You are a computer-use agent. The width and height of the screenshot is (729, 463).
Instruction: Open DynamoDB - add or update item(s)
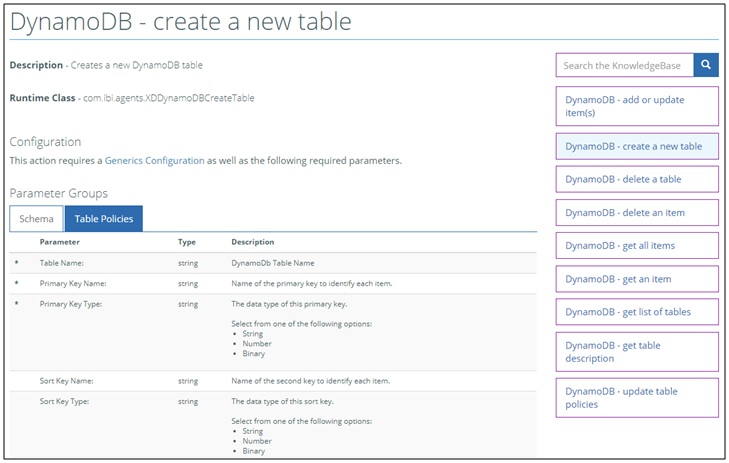pos(637,106)
